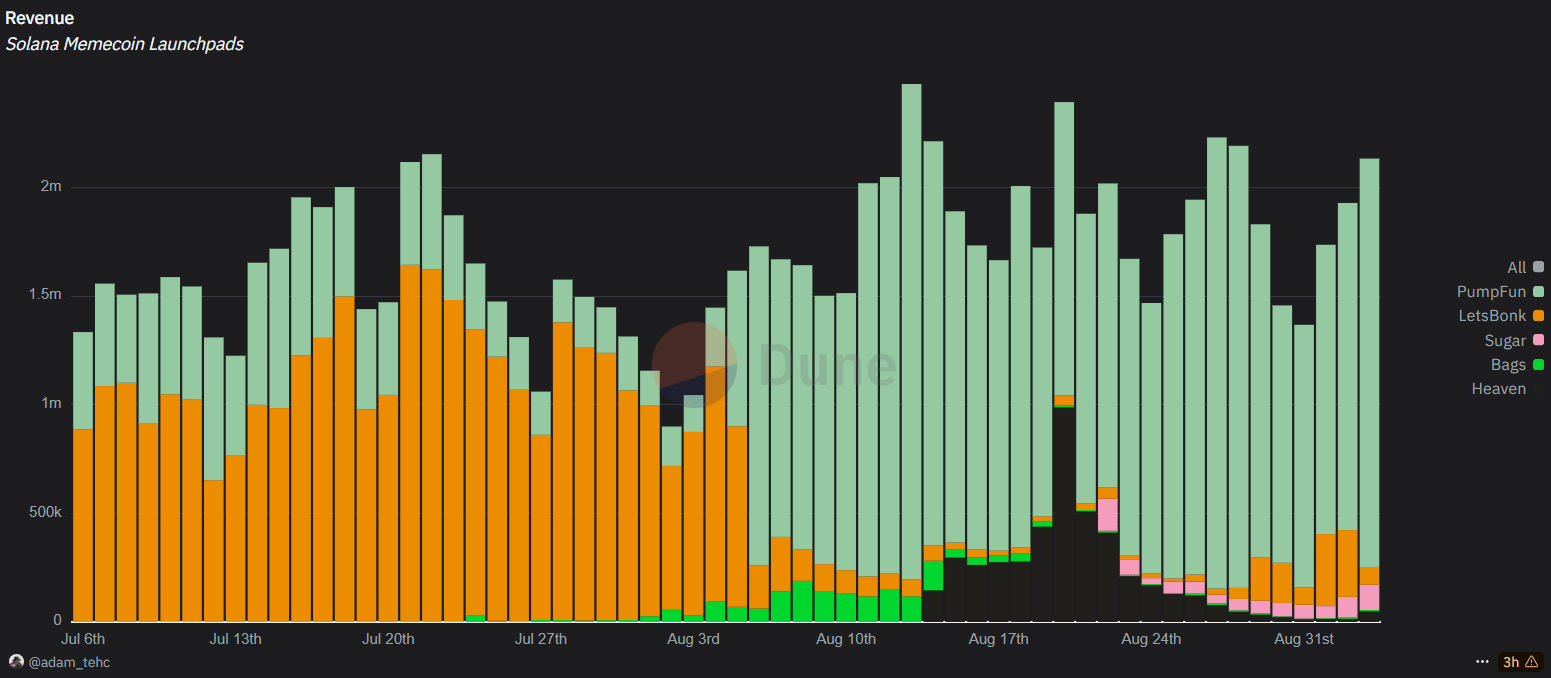The image size is (1551, 678).
Task: Click the largest black Heaven bar segment
Action: 1064,514
